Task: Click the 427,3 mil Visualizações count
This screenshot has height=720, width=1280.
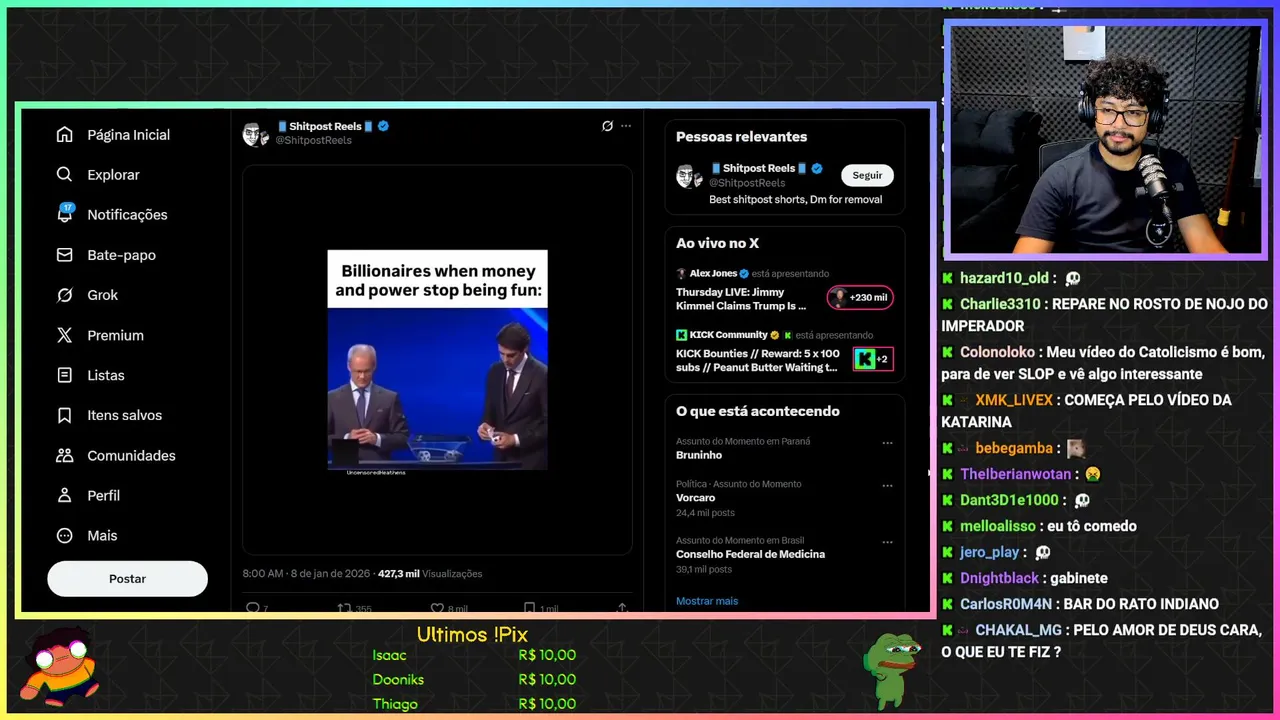Action: click(x=430, y=574)
